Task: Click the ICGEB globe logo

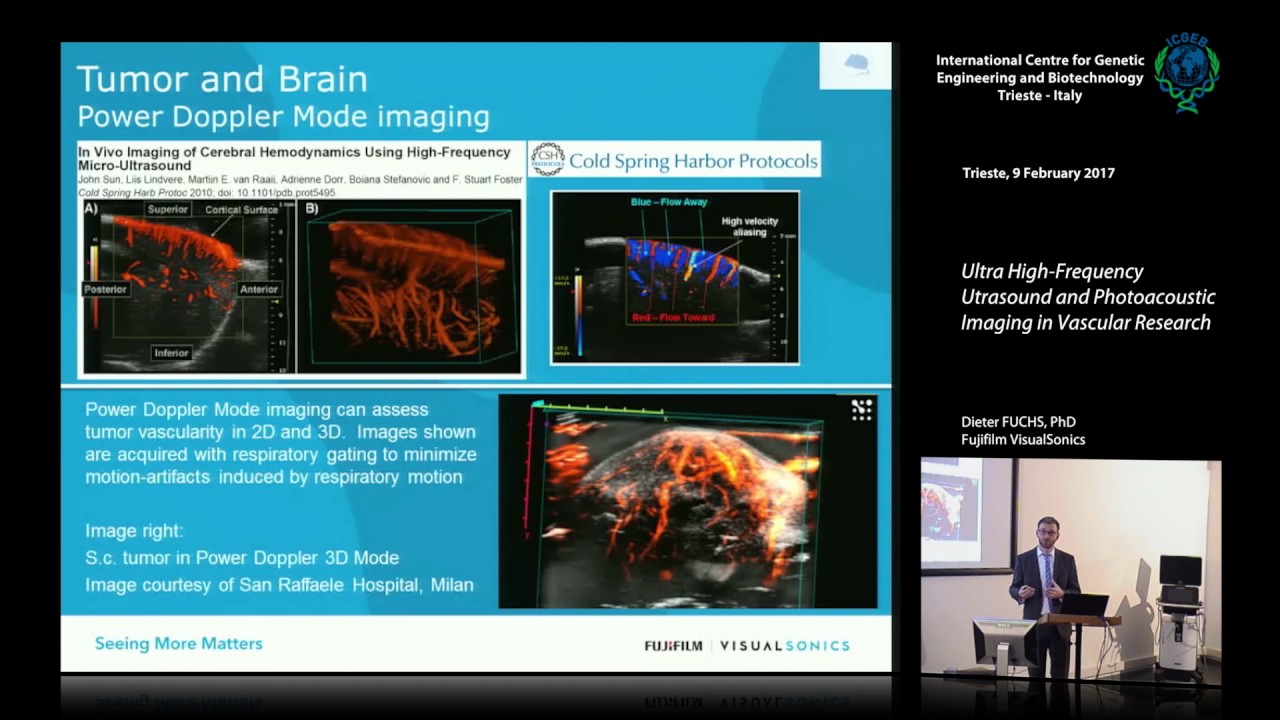Action: [x=1187, y=72]
